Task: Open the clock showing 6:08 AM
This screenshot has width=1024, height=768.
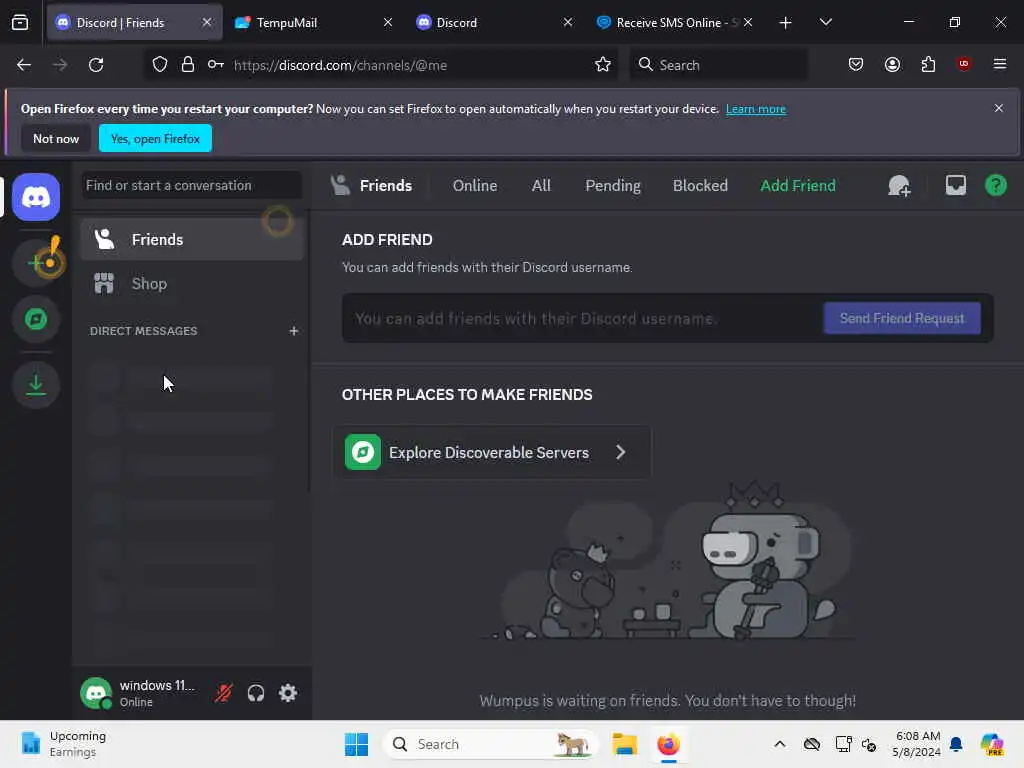Action: pyautogui.click(x=916, y=744)
